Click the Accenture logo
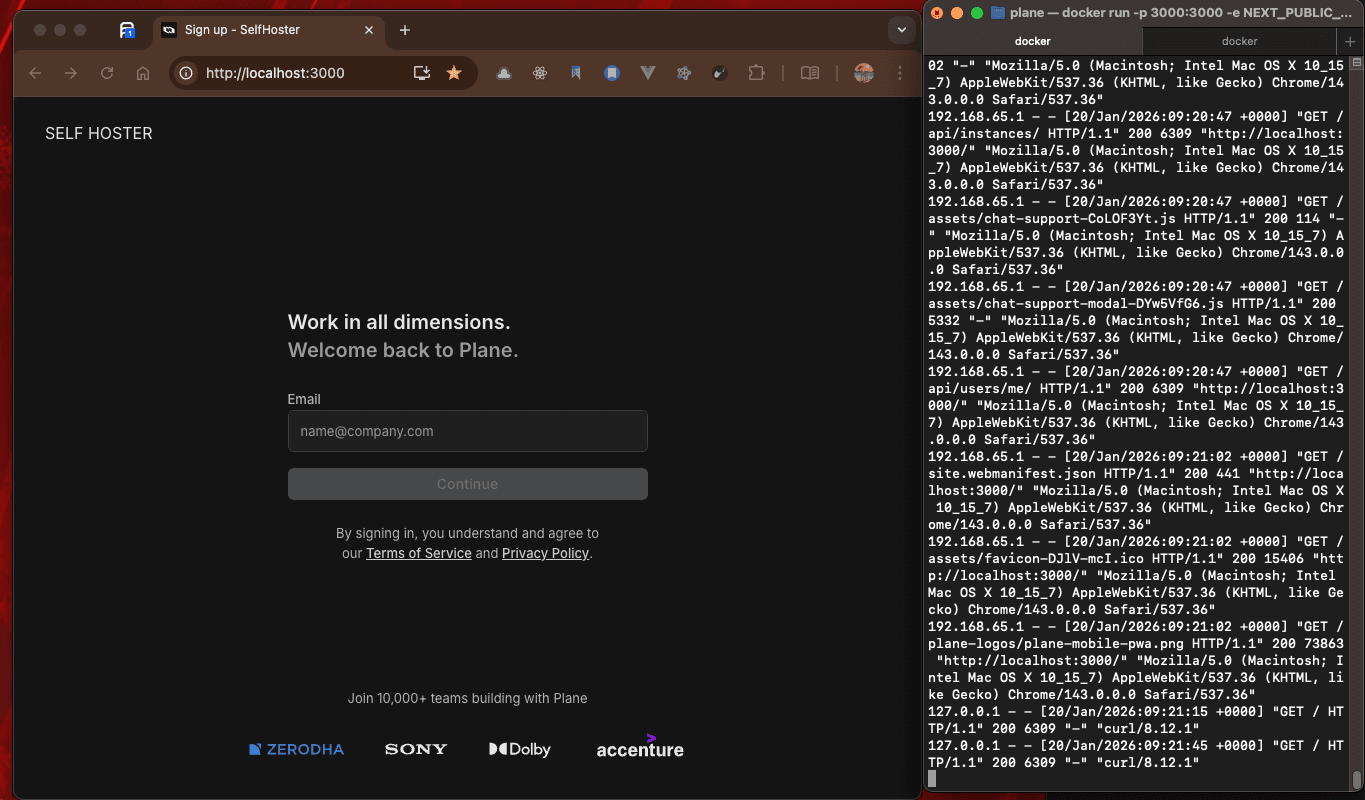Viewport: 1365px width, 800px height. pyautogui.click(x=640, y=747)
